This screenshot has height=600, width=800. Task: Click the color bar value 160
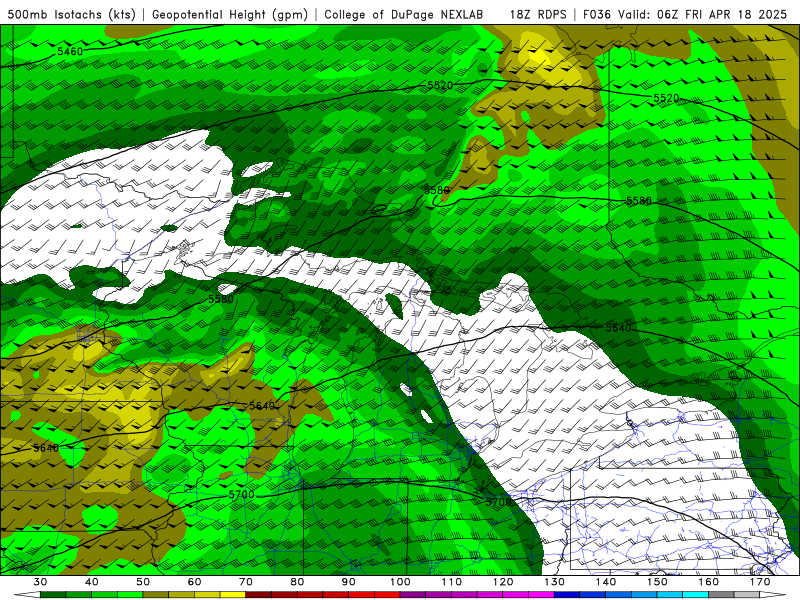[709, 582]
